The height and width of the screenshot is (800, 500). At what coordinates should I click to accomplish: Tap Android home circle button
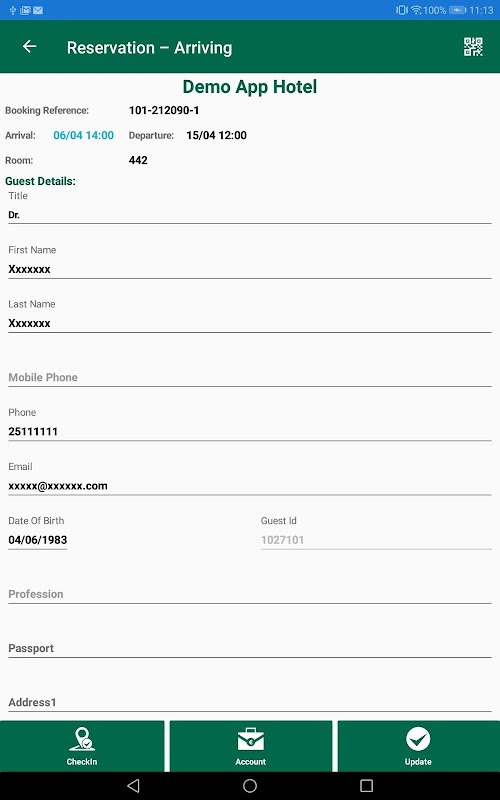pos(250,785)
